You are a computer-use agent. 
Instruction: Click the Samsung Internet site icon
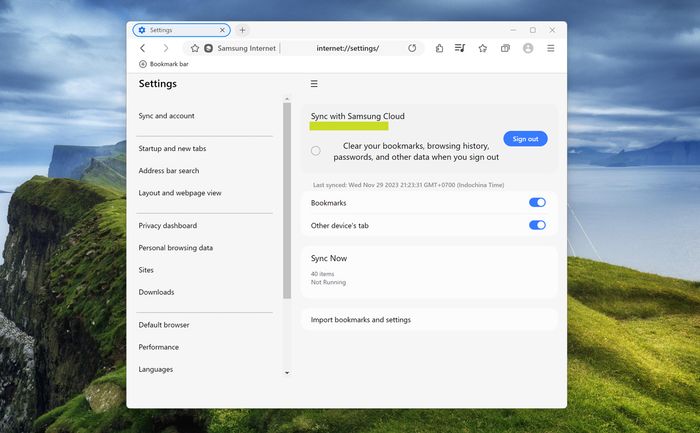pos(208,48)
